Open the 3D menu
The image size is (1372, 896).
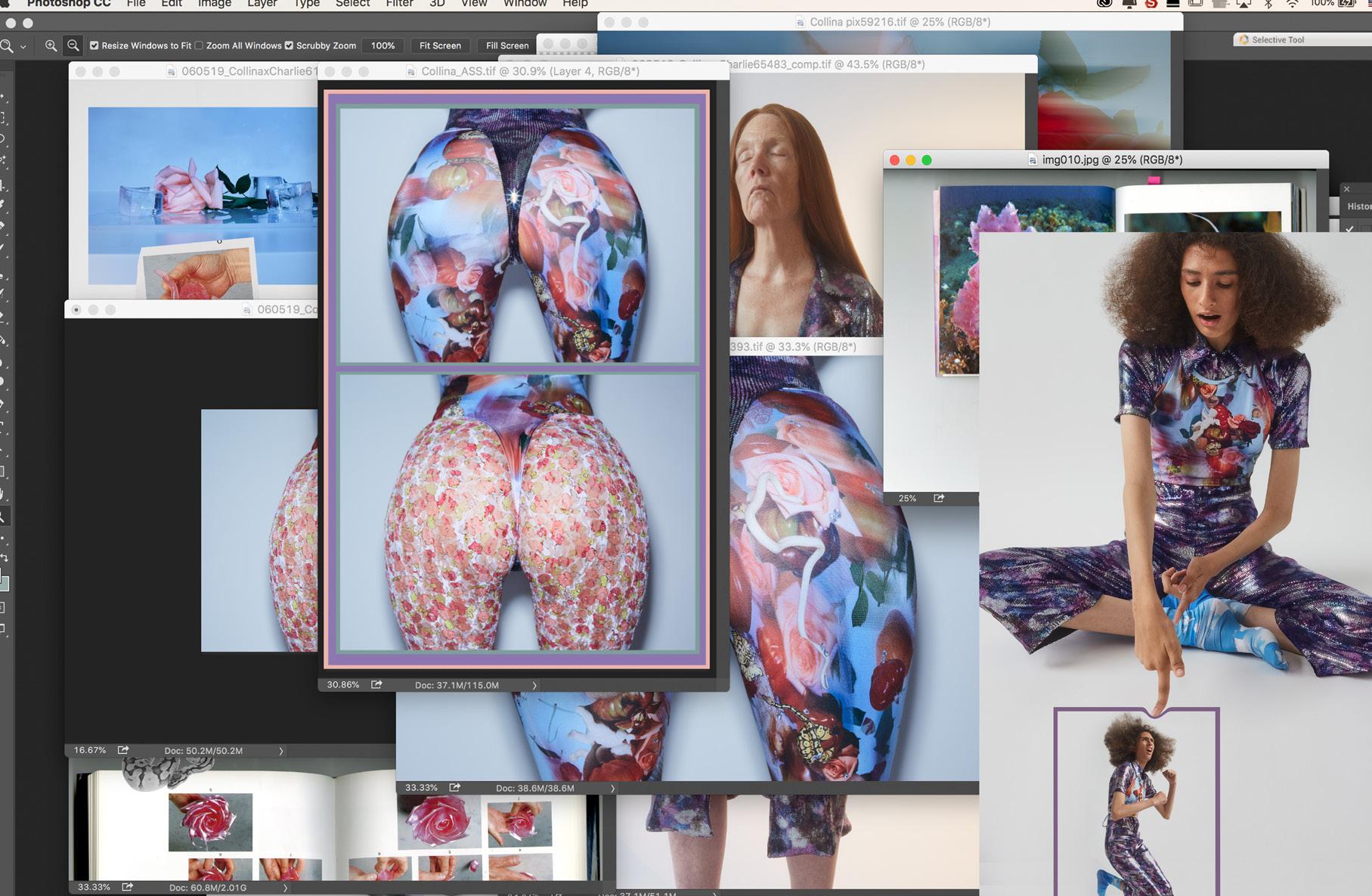(x=437, y=4)
